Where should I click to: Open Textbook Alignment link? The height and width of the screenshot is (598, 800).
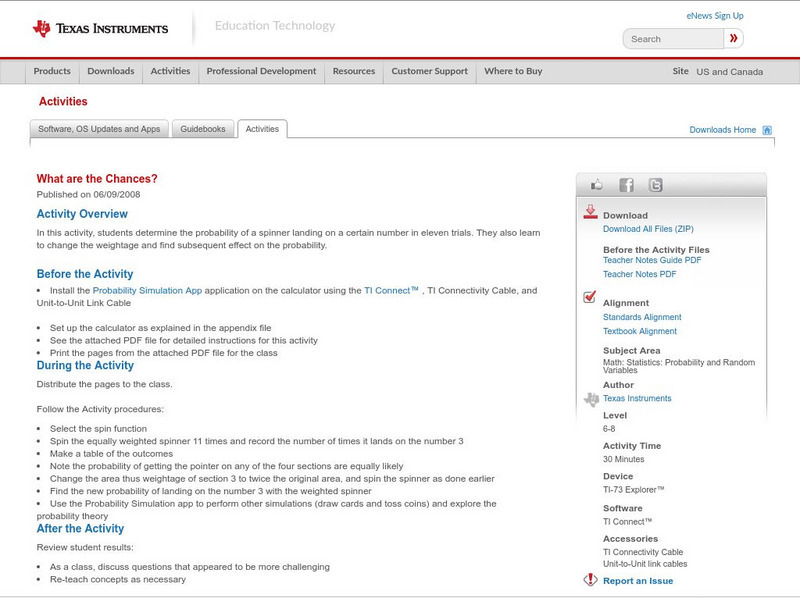pyautogui.click(x=640, y=331)
